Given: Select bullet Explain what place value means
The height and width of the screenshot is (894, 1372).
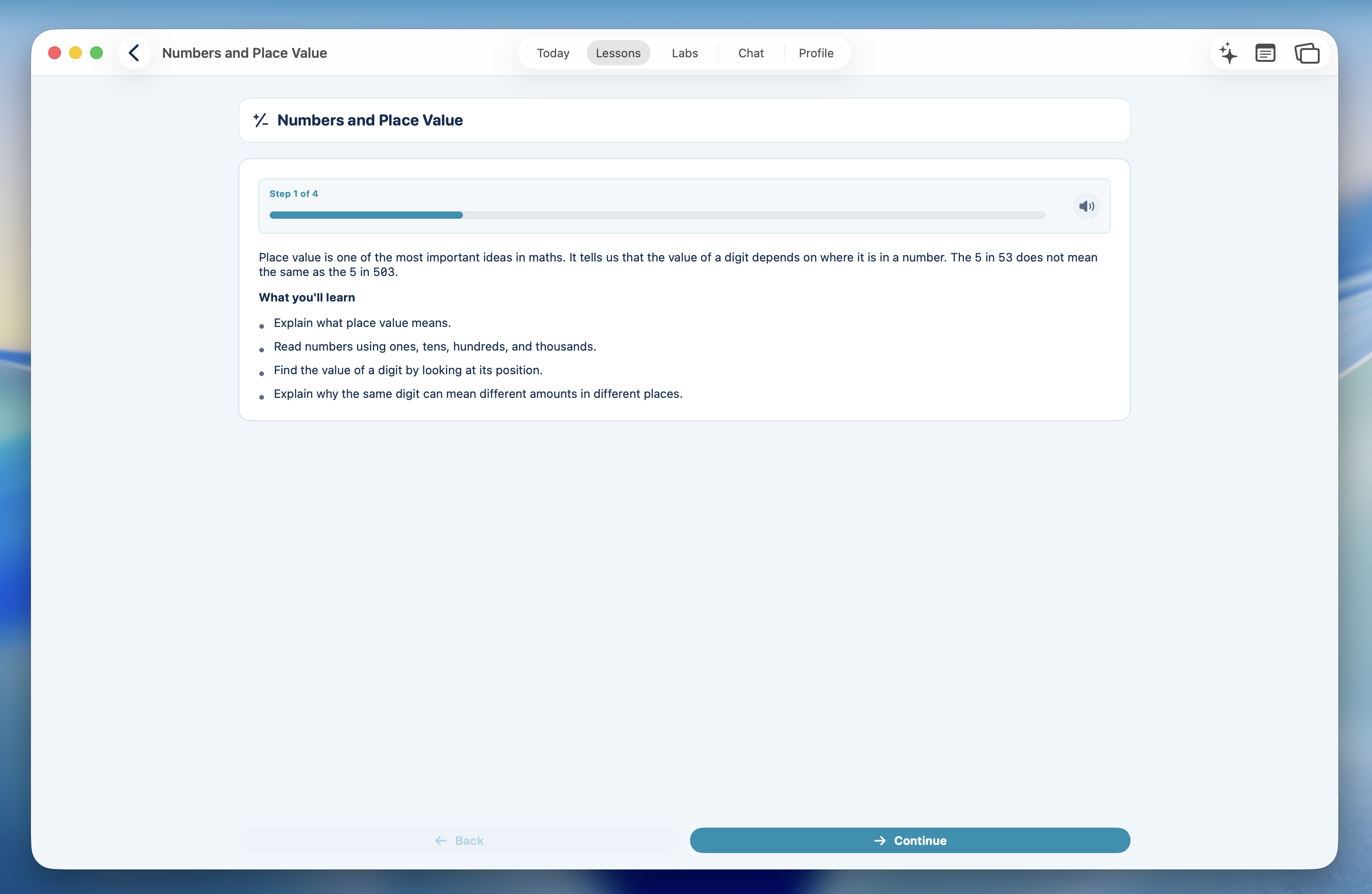Looking at the screenshot, I should (x=362, y=323).
